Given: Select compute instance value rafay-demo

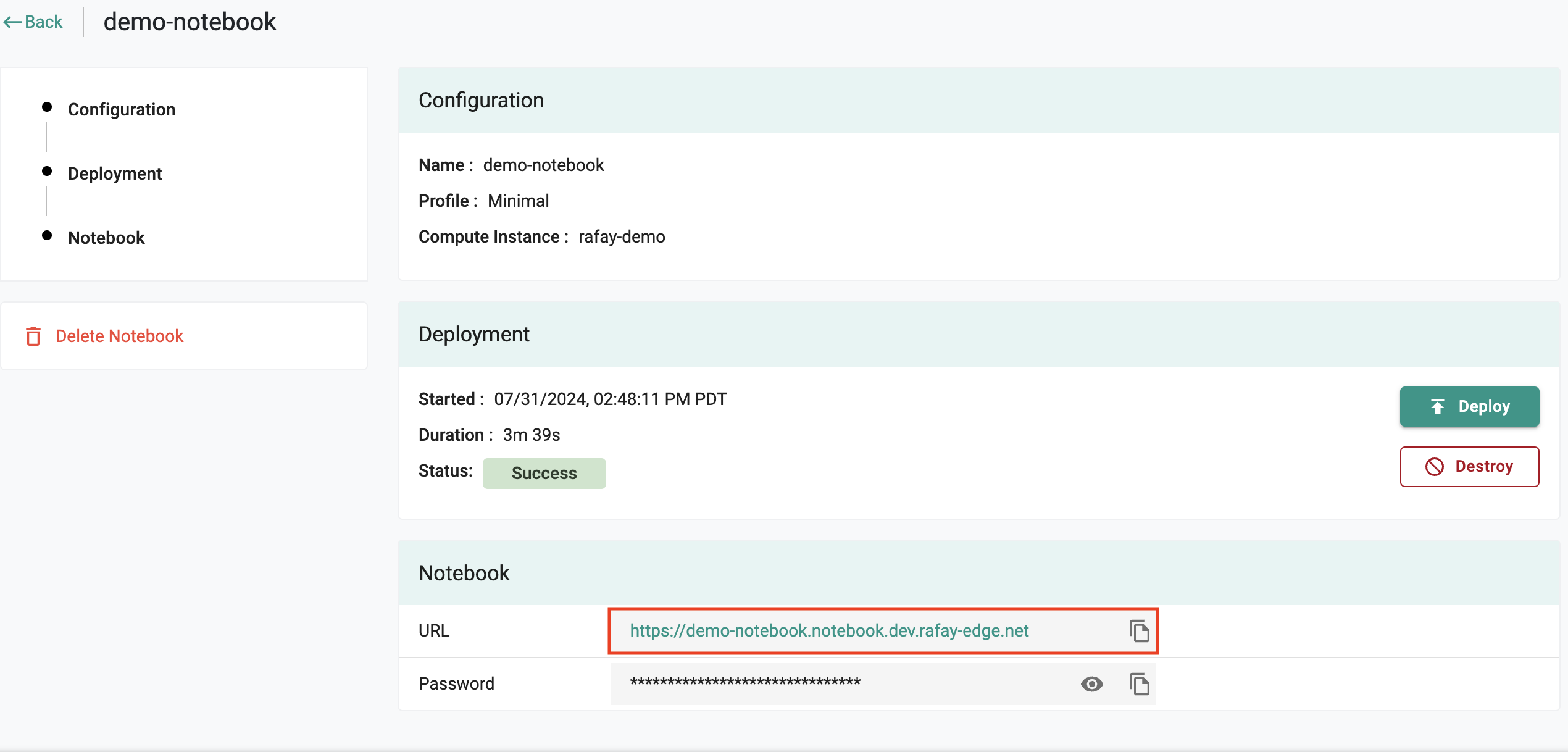Looking at the screenshot, I should pos(622,236).
